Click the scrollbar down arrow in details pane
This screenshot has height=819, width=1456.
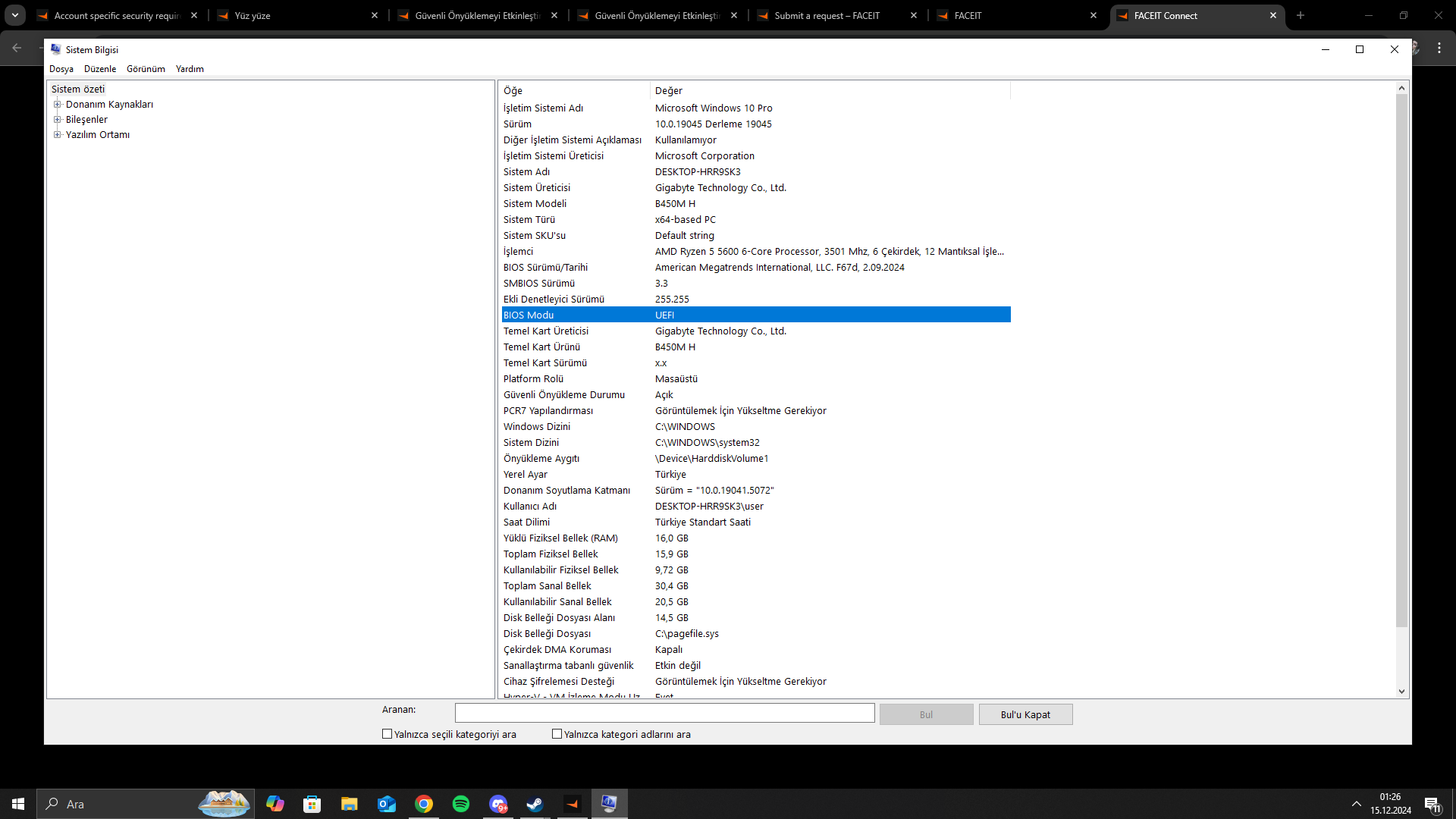click(x=1401, y=692)
